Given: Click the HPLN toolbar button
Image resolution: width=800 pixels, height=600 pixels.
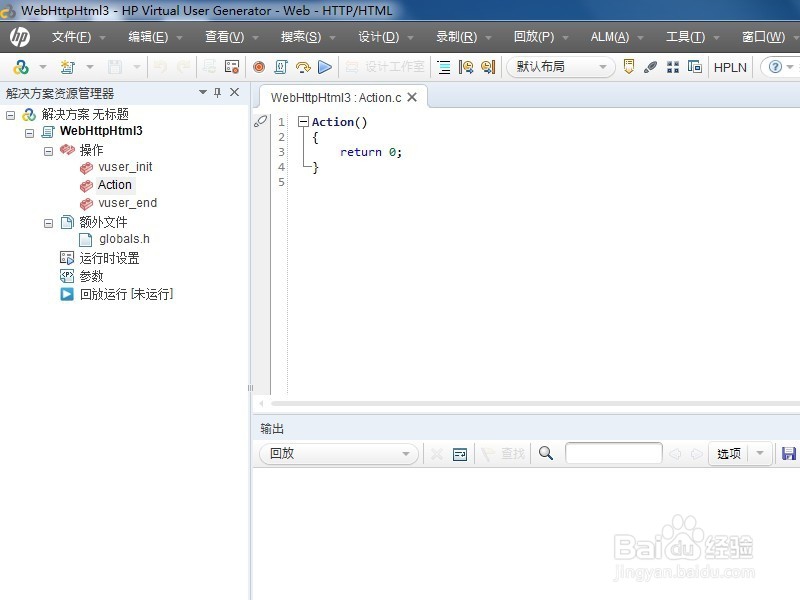Looking at the screenshot, I should point(730,67).
